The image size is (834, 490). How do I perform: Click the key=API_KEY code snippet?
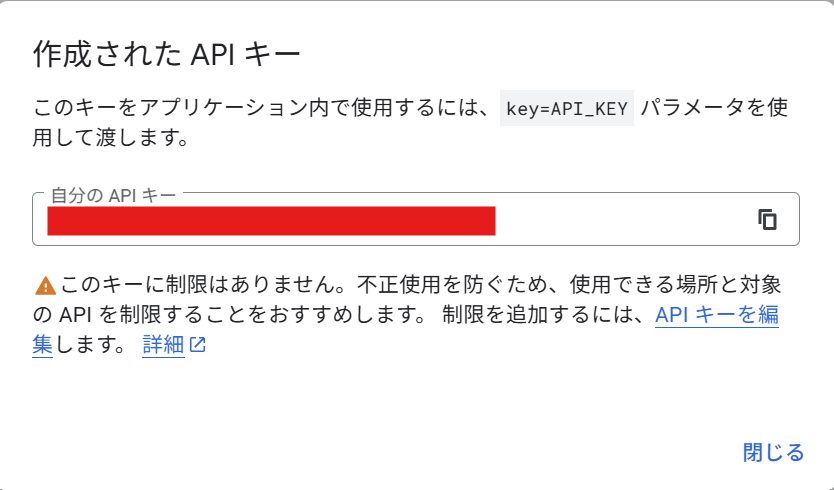(x=567, y=109)
